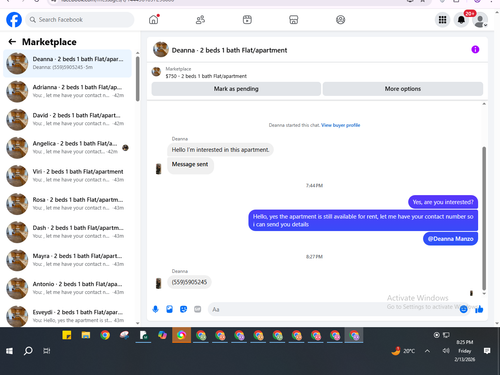Open the Facebook menu grid icon

442,20
